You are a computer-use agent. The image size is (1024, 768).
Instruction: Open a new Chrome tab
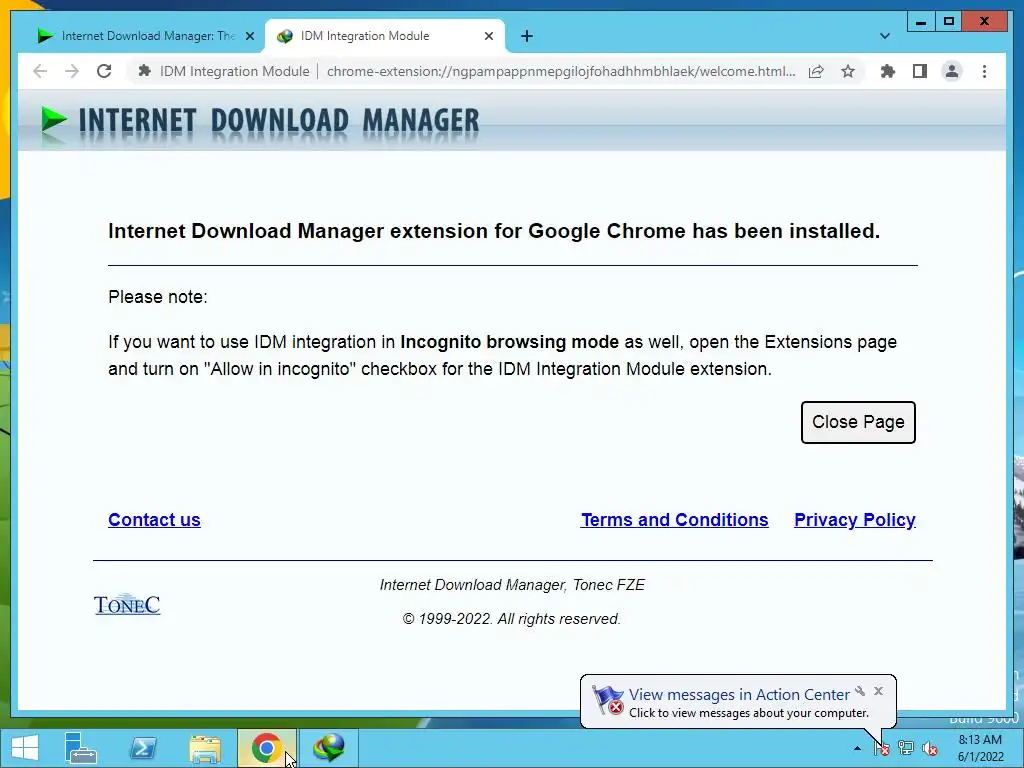(x=527, y=37)
